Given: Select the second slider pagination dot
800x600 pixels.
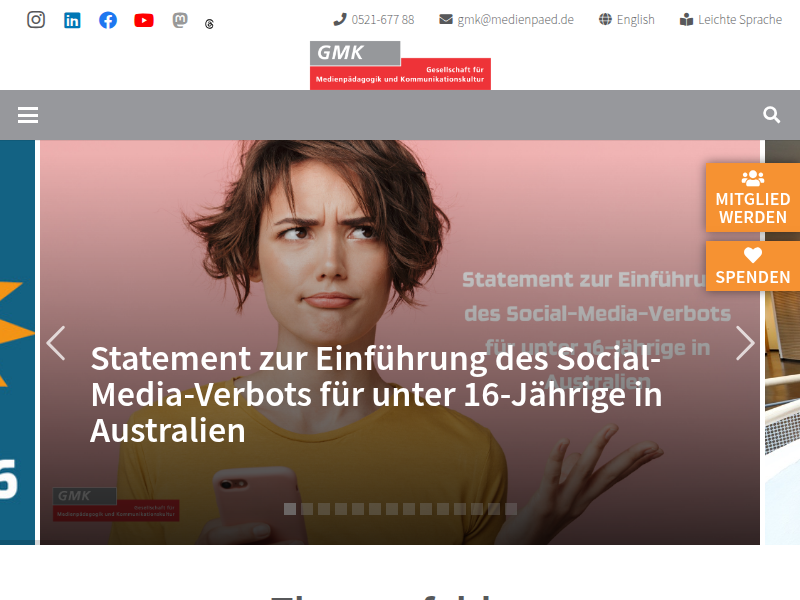Looking at the screenshot, I should point(307,509).
